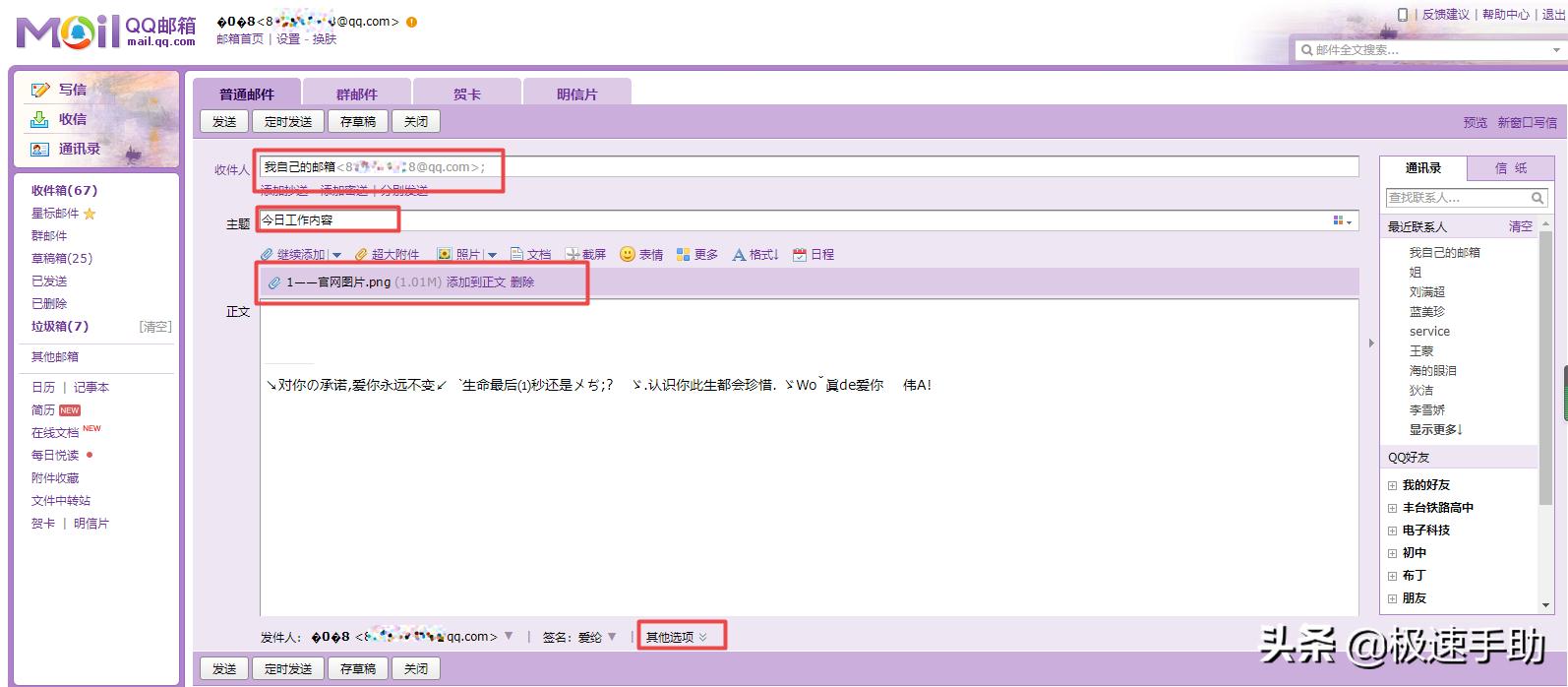Click the 主题 subject input field

click(809, 220)
